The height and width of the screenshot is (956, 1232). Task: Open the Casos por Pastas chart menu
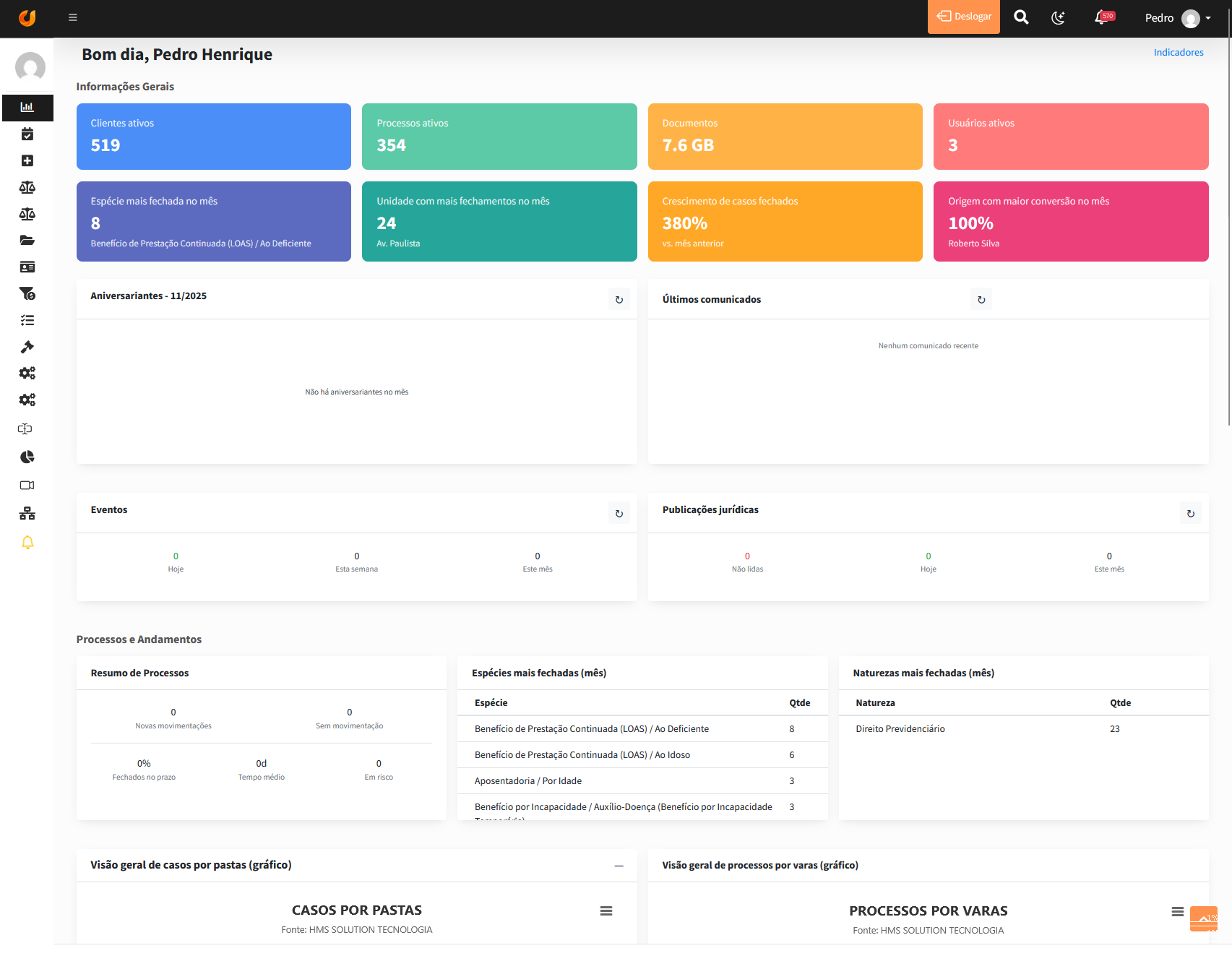tap(606, 911)
